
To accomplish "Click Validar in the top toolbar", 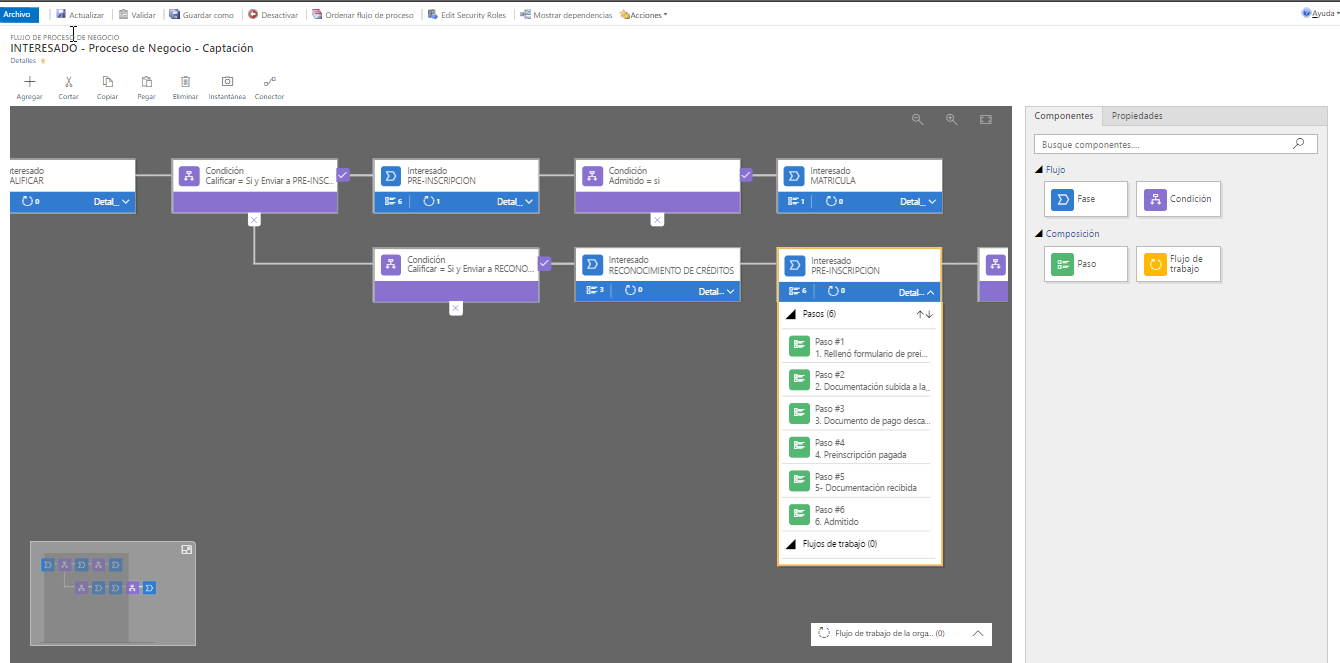I will click(137, 15).
